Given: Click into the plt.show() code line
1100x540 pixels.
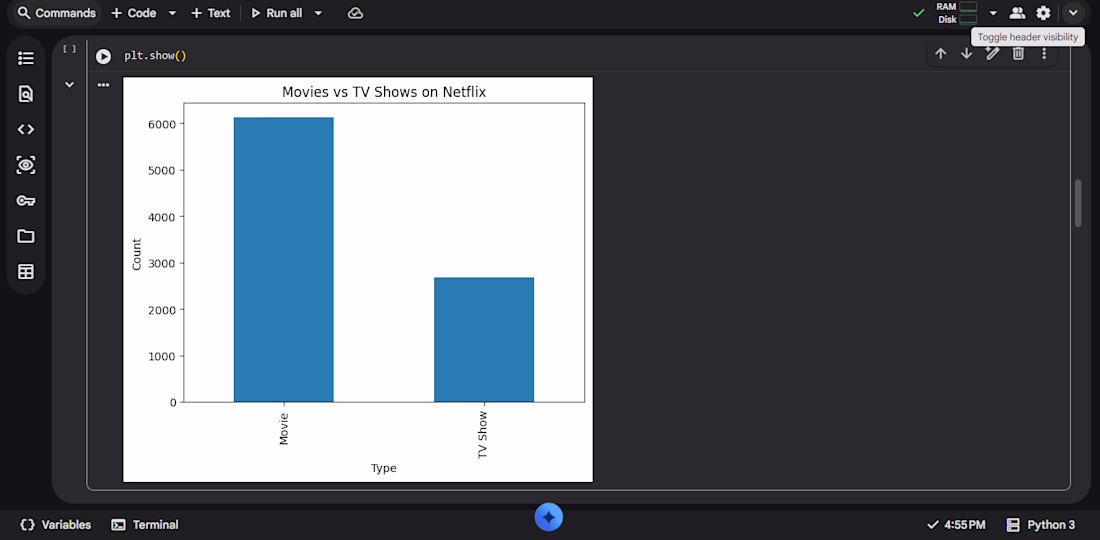Looking at the screenshot, I should pyautogui.click(x=155, y=56).
